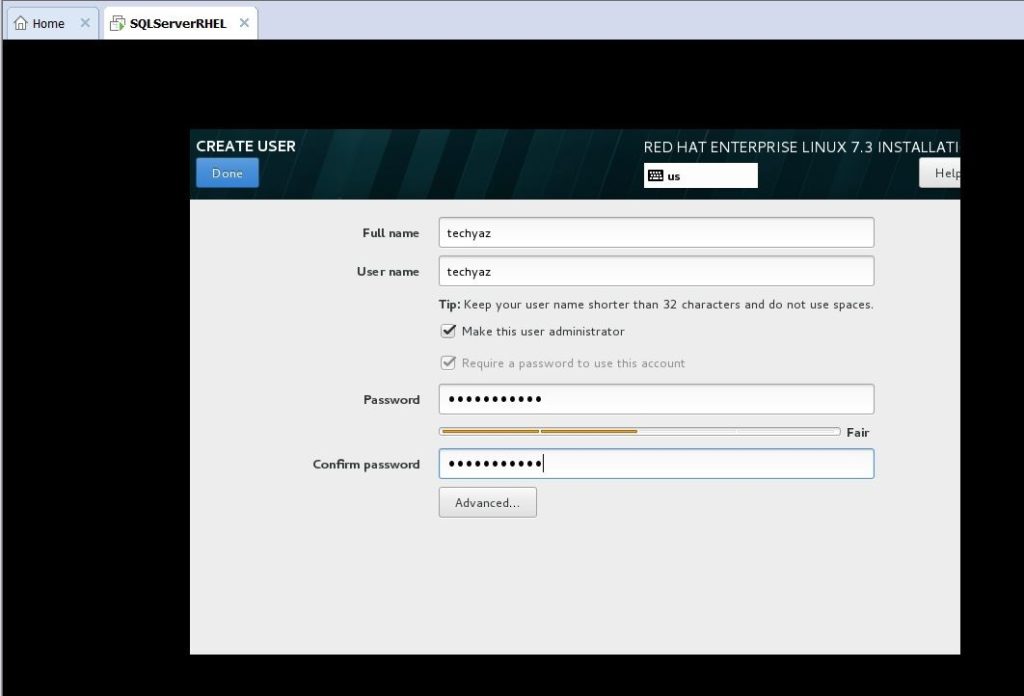Click into the User name field

656,271
